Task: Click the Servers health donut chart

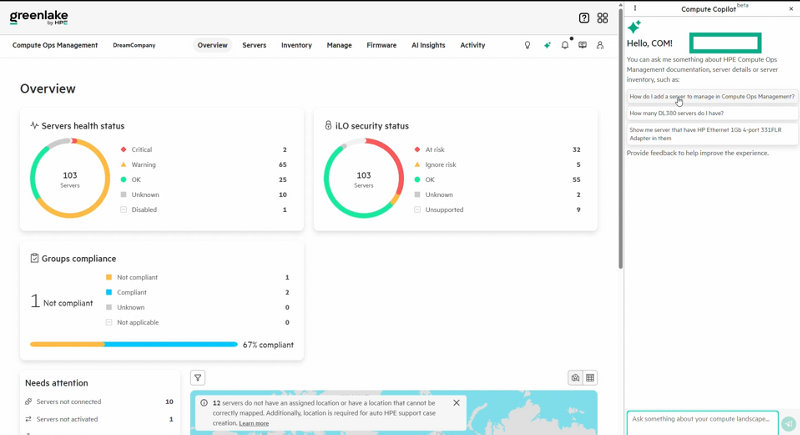Action: [x=70, y=178]
